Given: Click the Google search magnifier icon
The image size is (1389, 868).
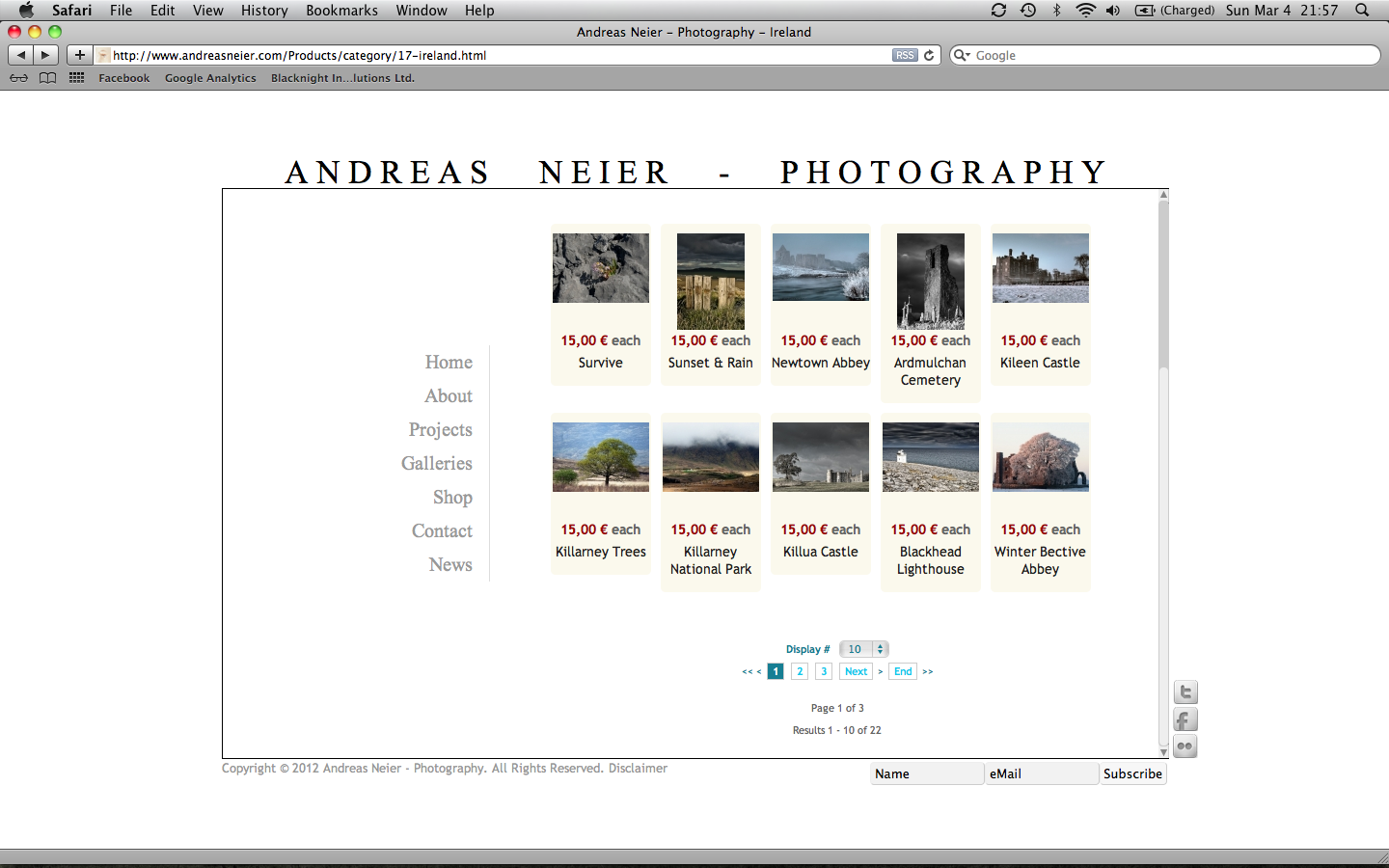Looking at the screenshot, I should [961, 55].
